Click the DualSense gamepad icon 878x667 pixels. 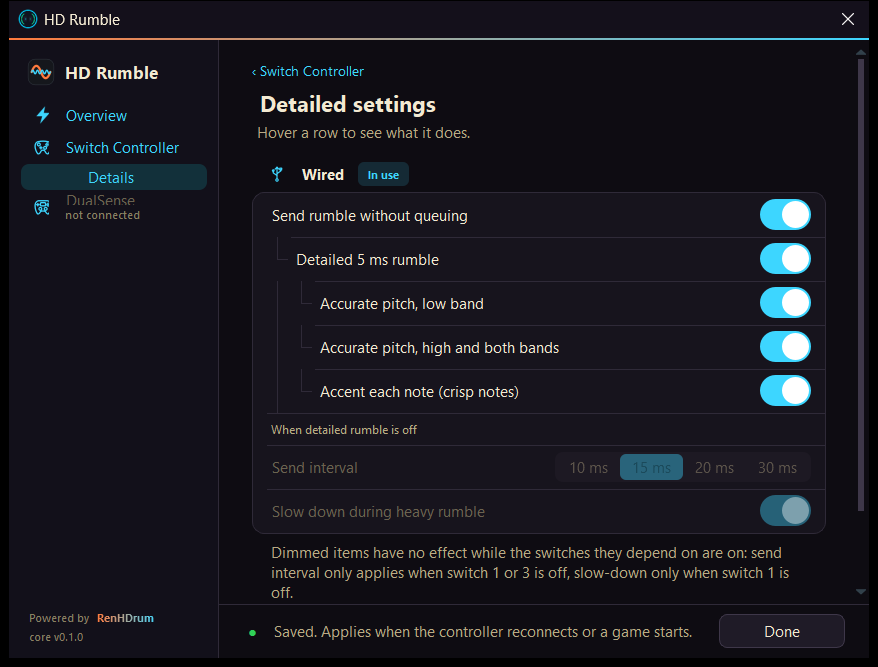42,208
